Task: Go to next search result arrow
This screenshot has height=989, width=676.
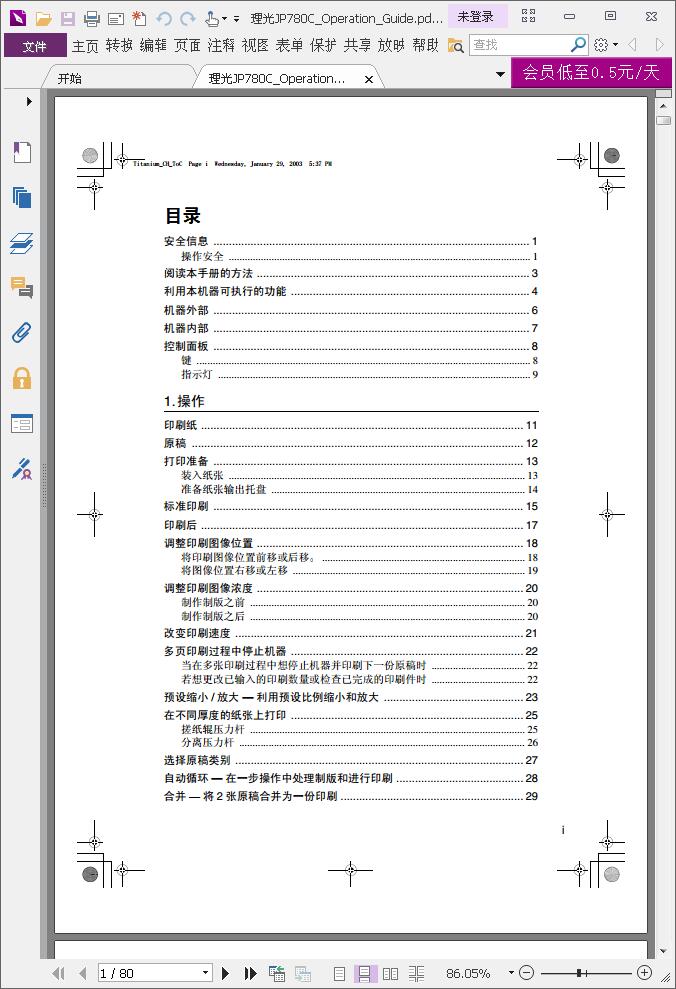Action: click(x=660, y=45)
